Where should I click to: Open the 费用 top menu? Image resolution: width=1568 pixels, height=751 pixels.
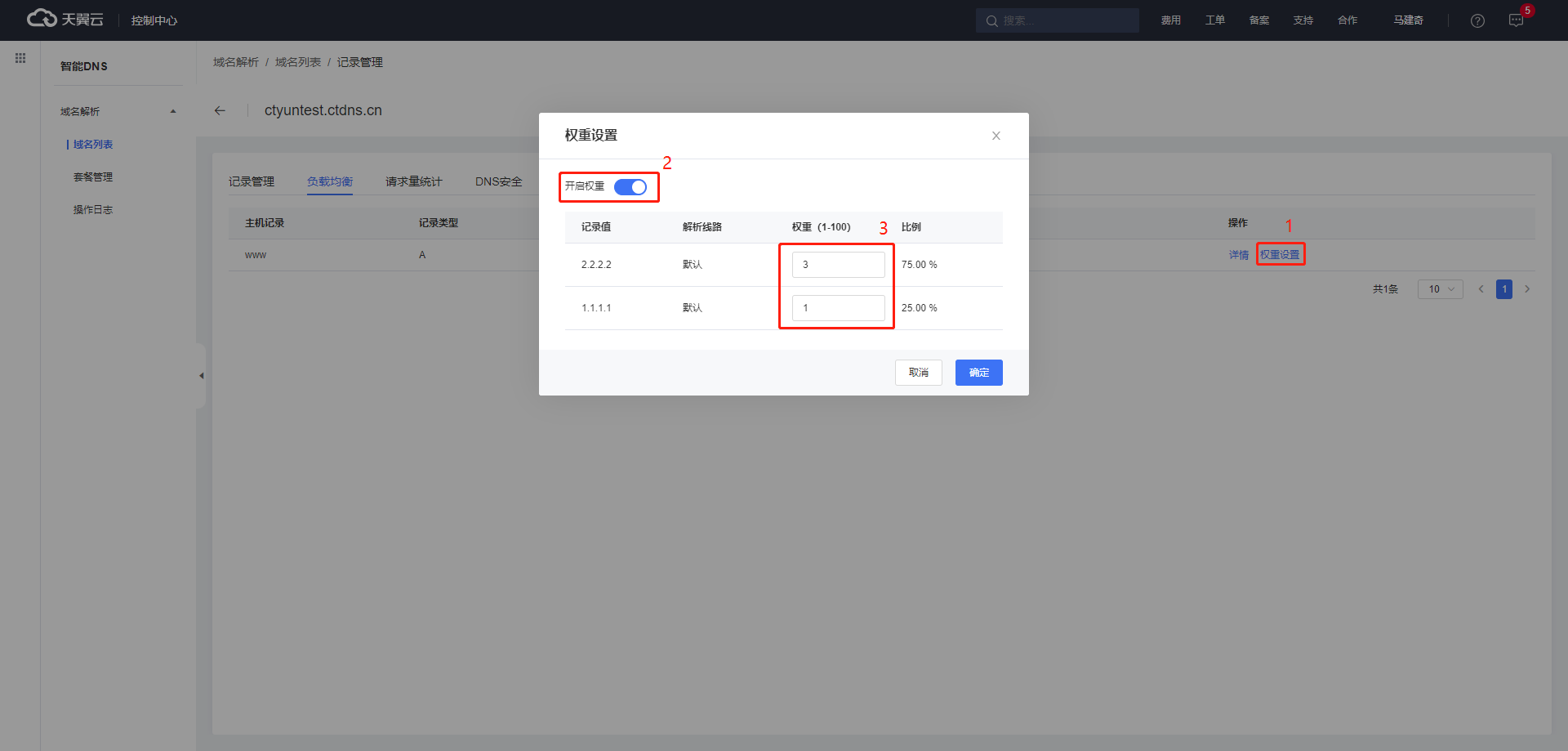tap(1171, 20)
